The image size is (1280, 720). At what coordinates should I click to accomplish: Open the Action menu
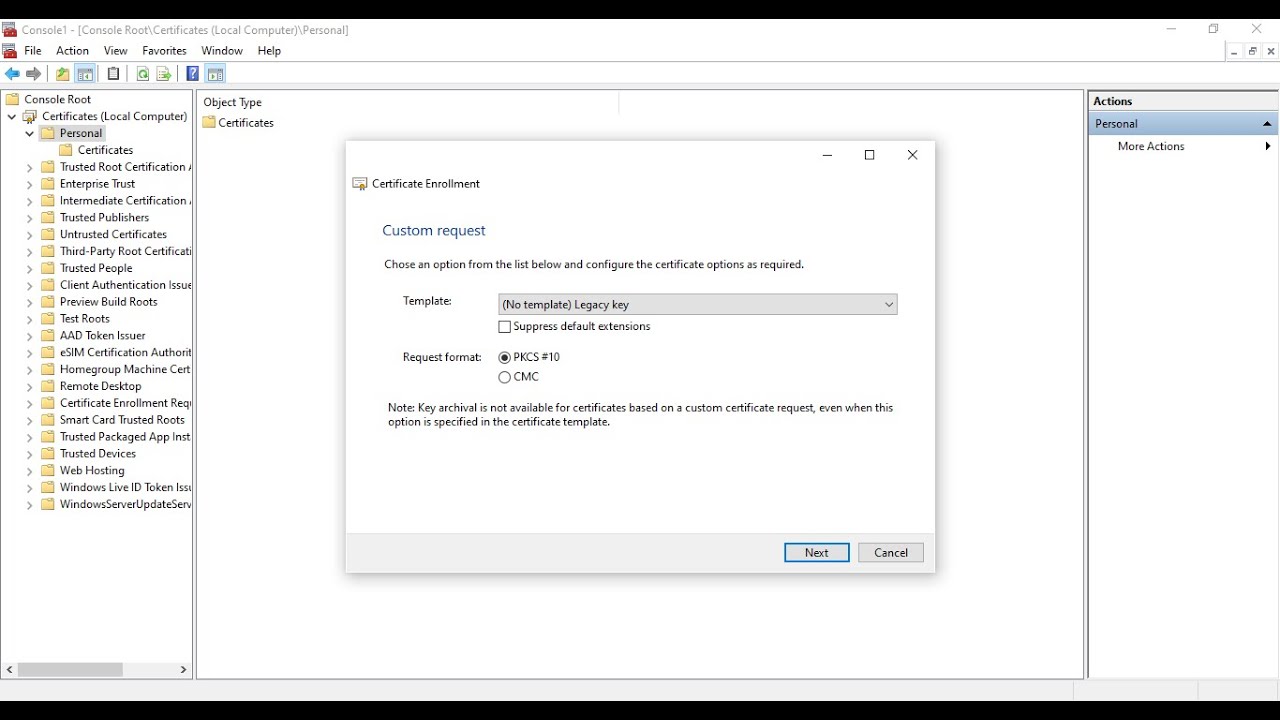[72, 51]
